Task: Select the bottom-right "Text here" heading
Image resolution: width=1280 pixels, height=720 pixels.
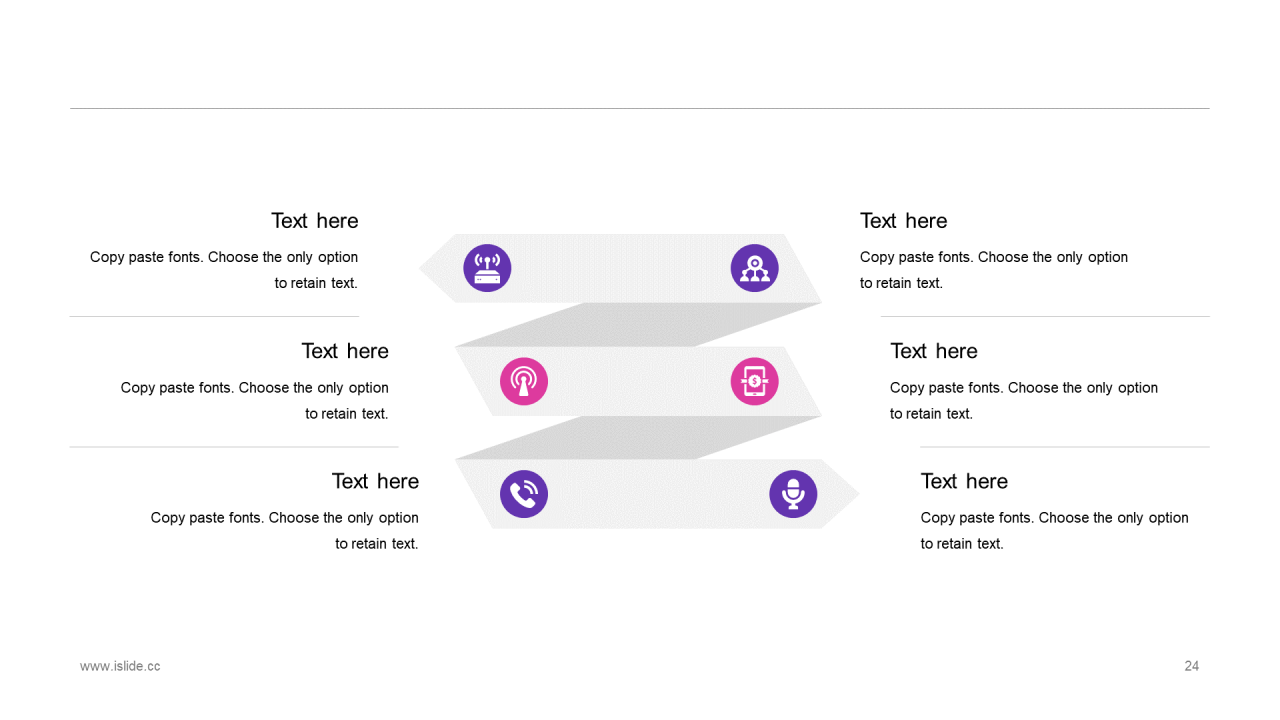Action: 964,481
